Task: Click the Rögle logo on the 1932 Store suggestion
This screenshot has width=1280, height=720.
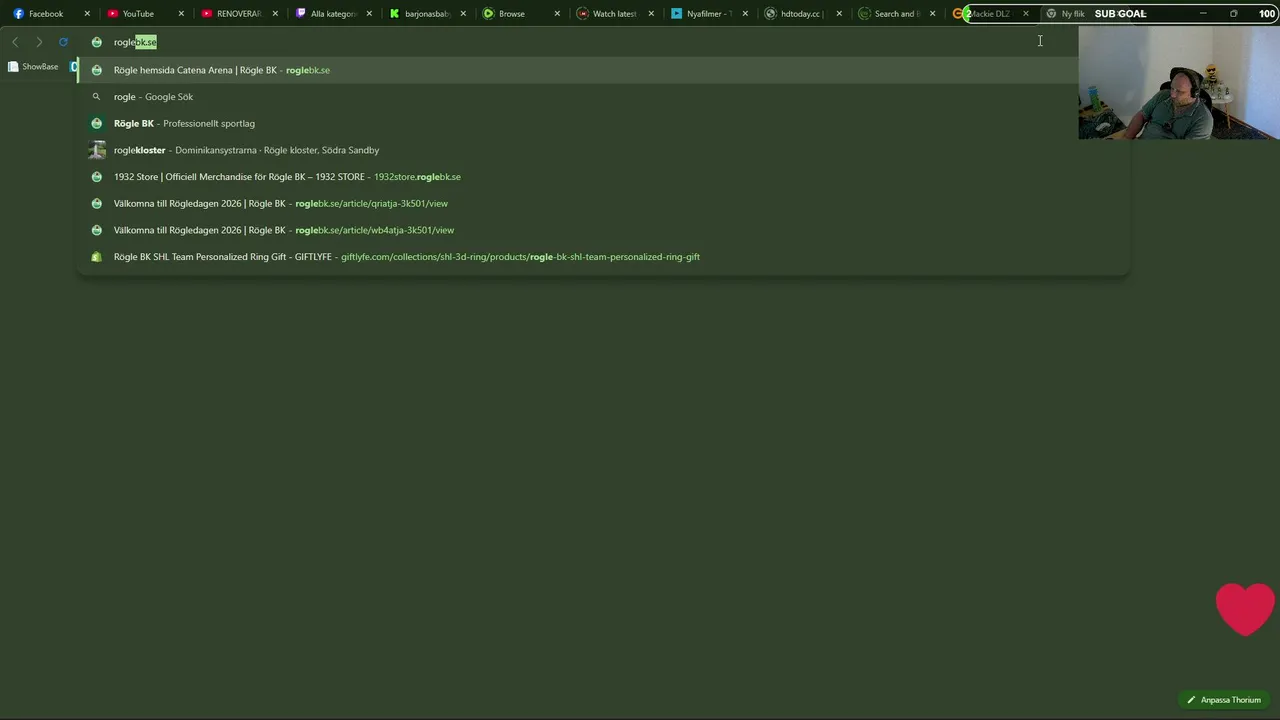Action: pos(96,177)
